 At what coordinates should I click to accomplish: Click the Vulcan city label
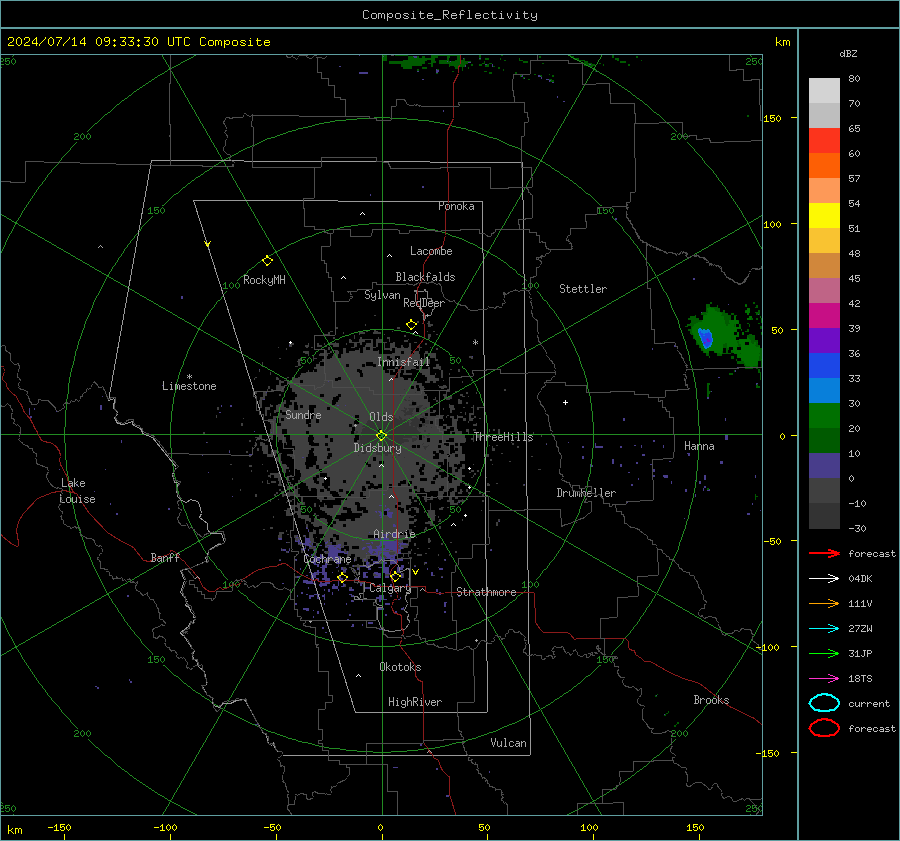coord(508,743)
